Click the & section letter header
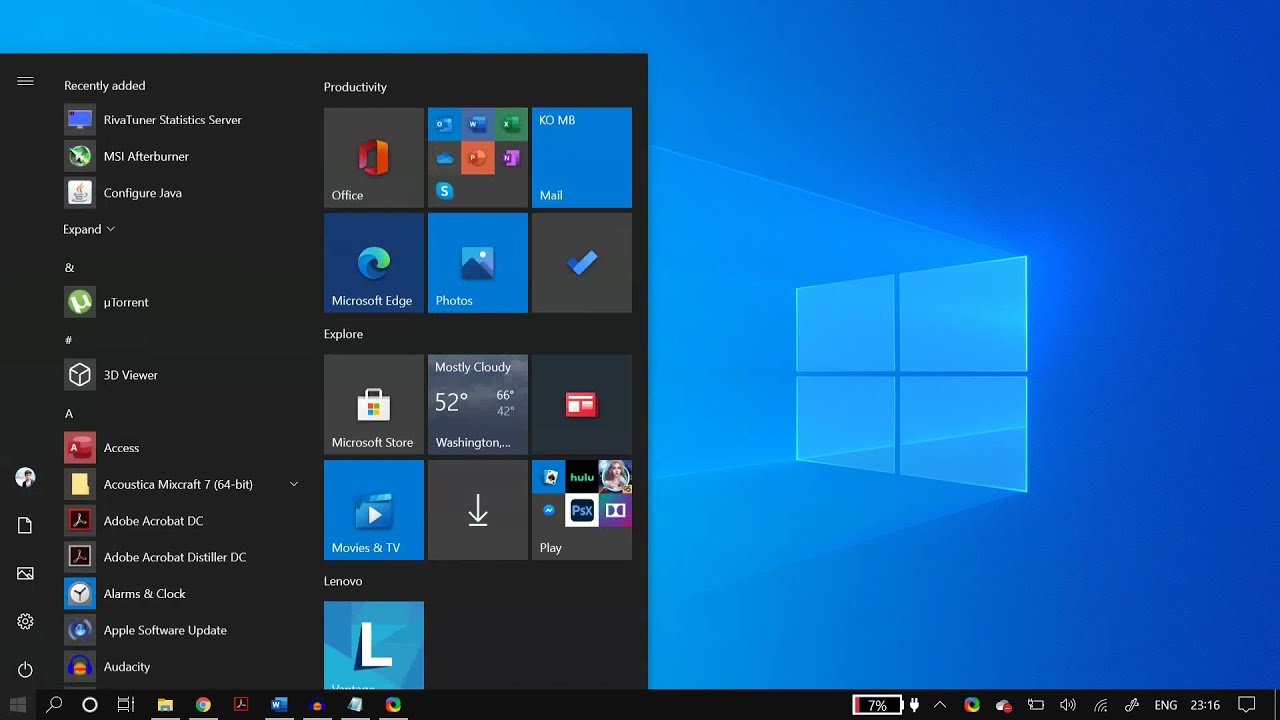This screenshot has height=720, width=1280. [x=69, y=268]
